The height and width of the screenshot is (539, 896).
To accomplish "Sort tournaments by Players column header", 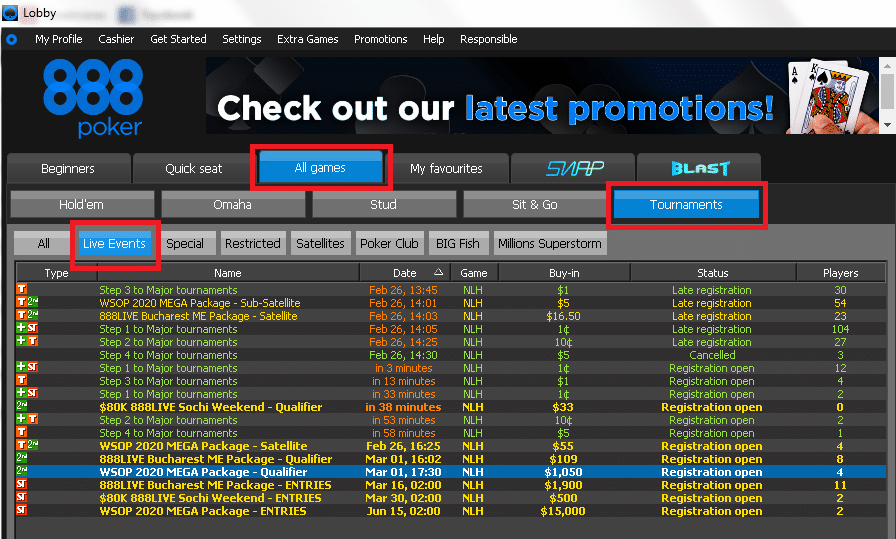I will tap(841, 273).
